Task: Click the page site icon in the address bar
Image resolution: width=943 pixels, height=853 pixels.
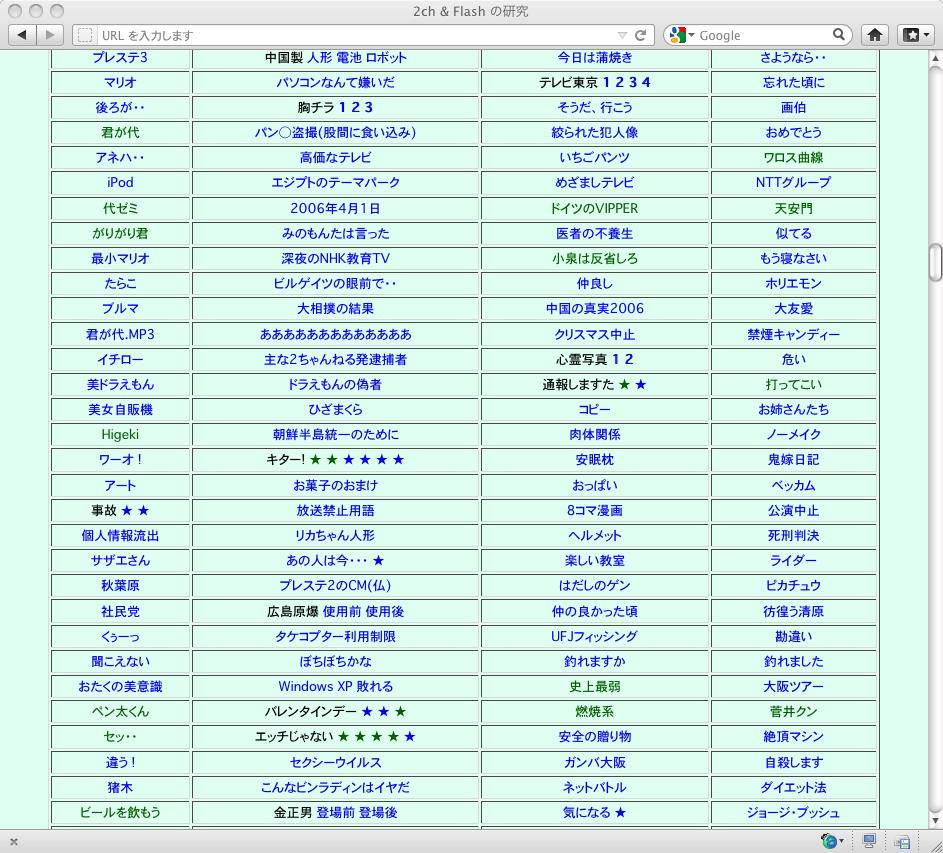Action: click(85, 35)
